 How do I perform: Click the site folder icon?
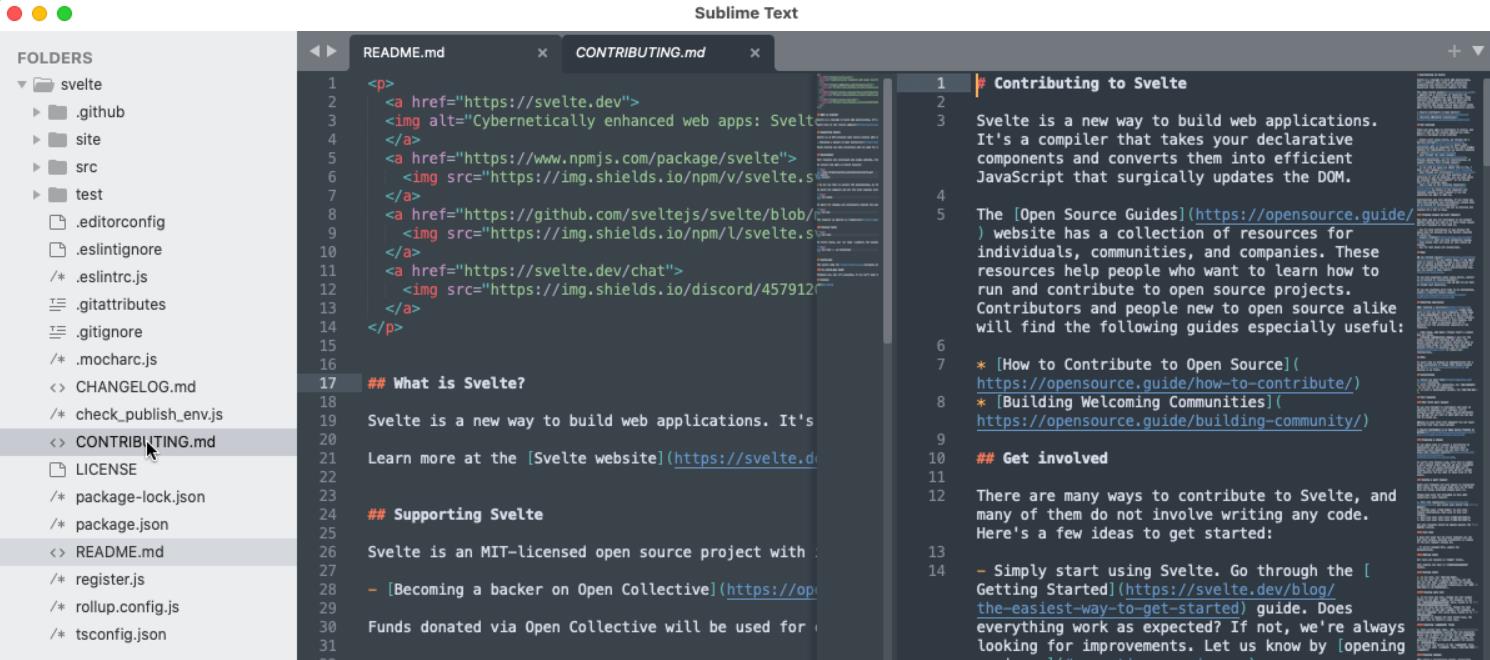58,140
